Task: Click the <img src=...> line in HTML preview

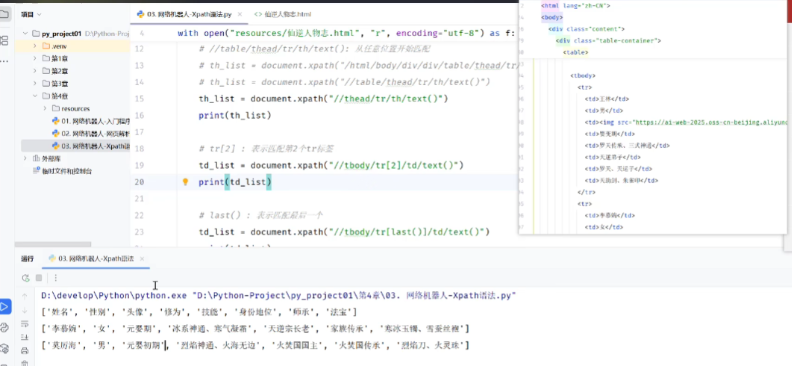Action: (686, 122)
